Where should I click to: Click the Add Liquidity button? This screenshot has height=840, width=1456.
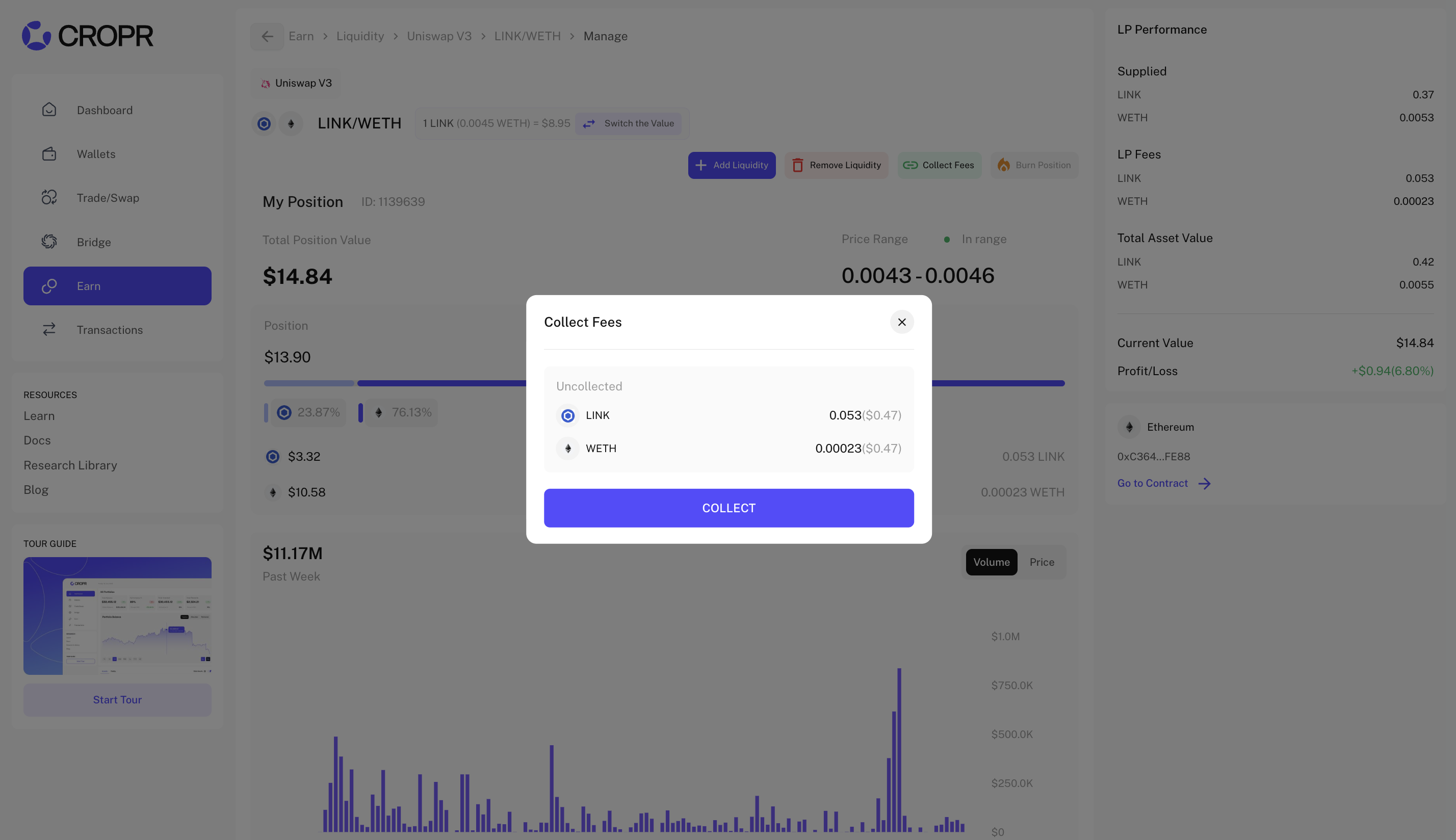click(x=732, y=166)
